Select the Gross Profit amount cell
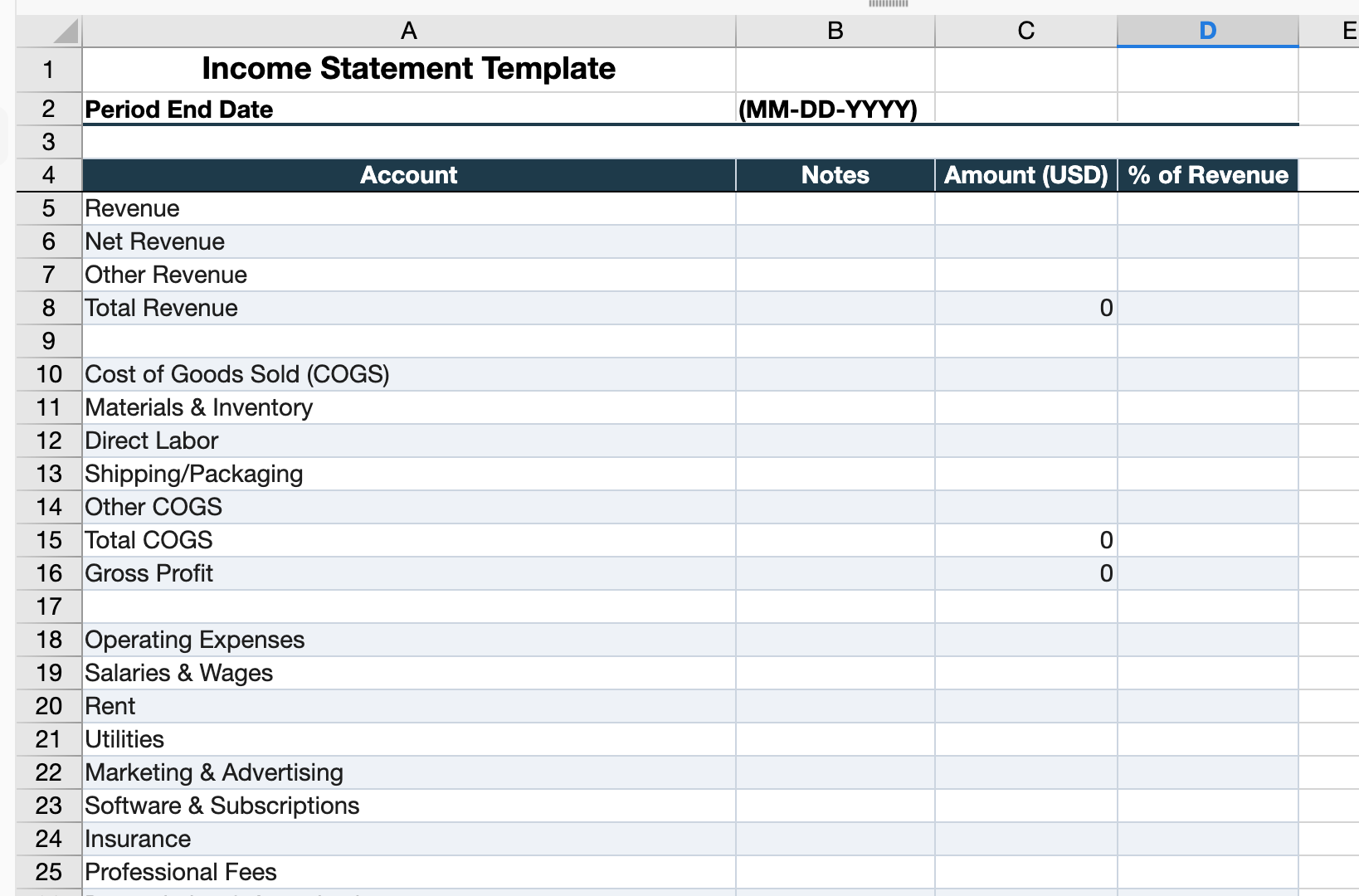 point(1025,573)
